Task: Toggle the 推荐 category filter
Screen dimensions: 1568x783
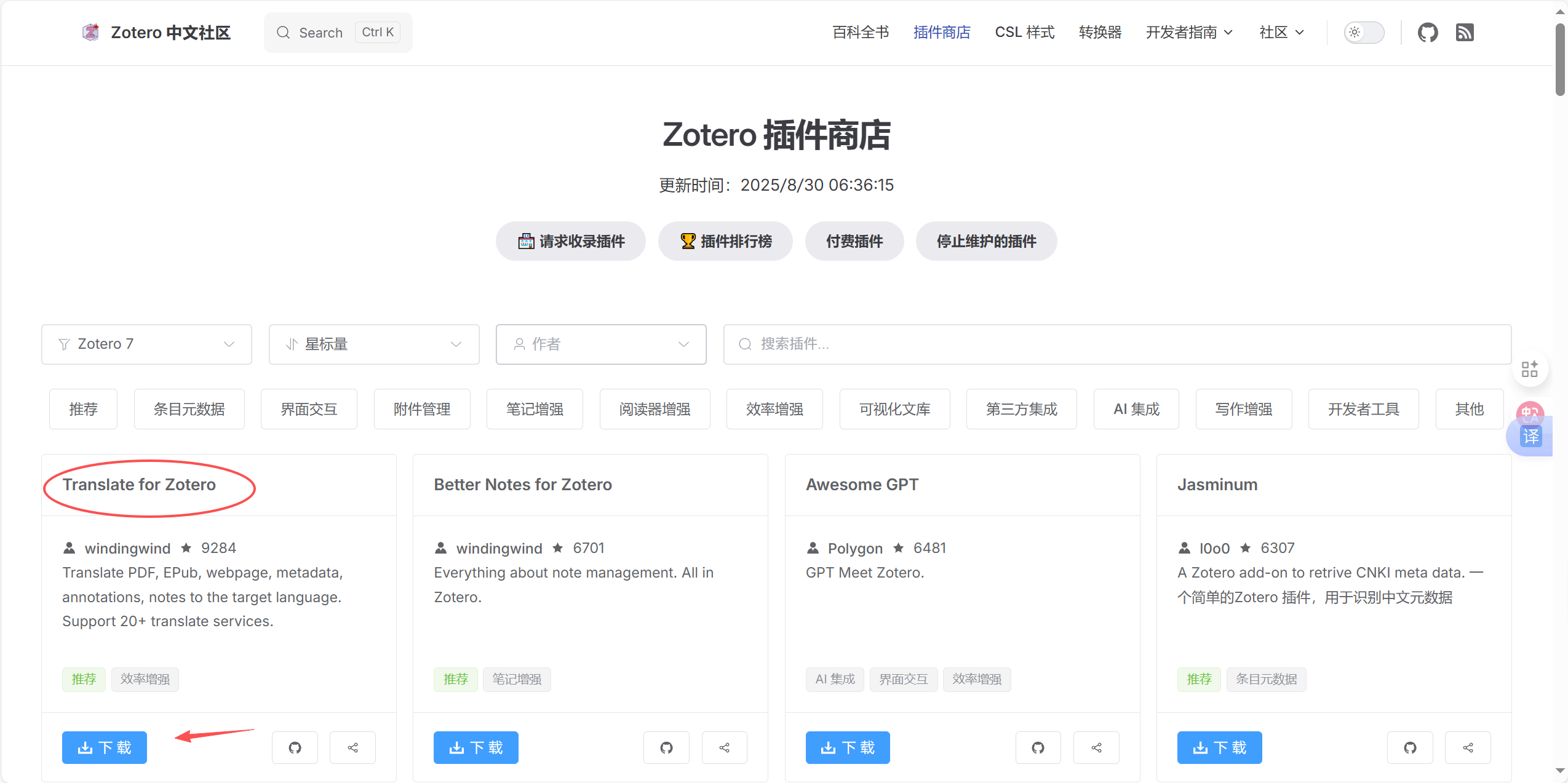Action: coord(83,409)
